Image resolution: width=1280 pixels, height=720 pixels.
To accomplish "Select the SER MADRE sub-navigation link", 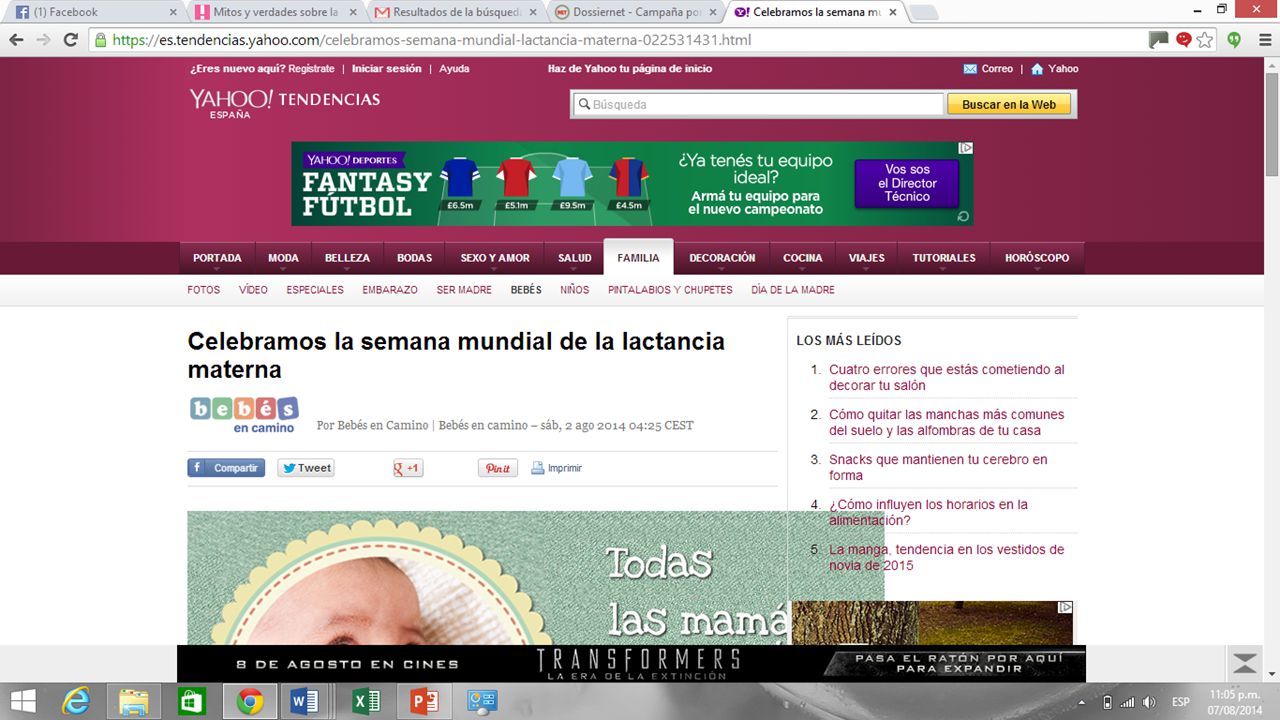I will click(x=464, y=290).
